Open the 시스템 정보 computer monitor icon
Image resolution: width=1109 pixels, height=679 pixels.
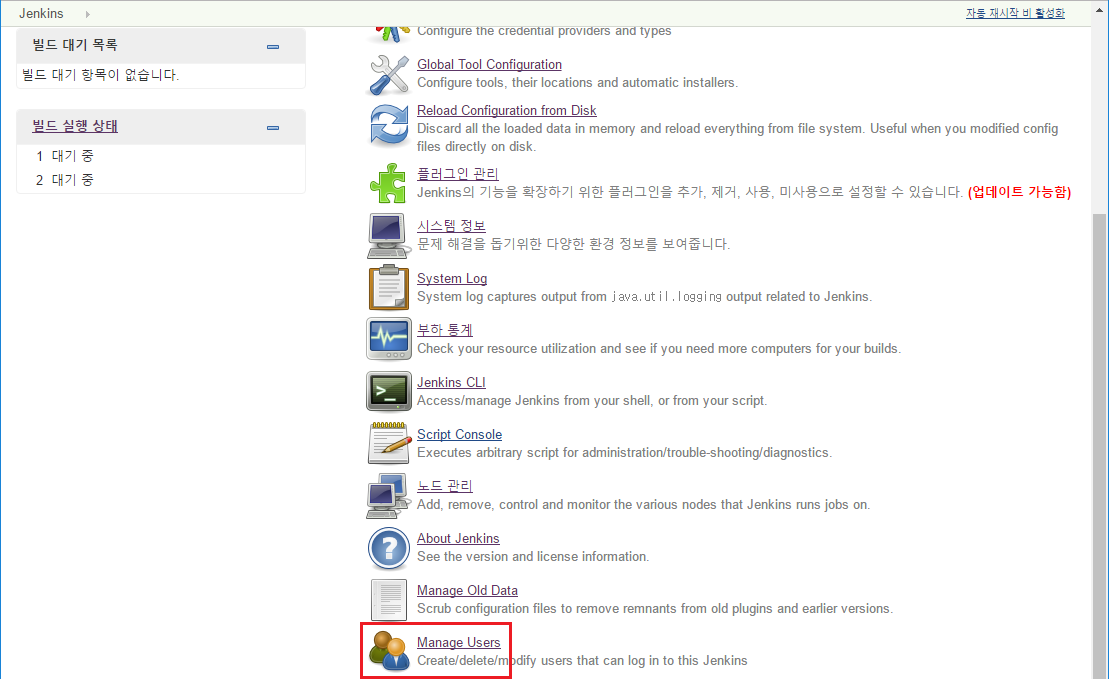click(388, 236)
